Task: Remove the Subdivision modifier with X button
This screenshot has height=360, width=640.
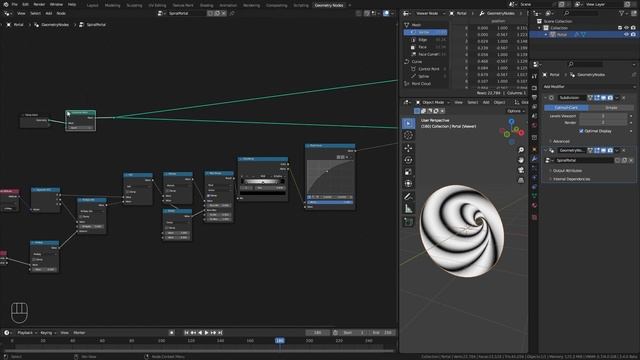Action: coord(624,98)
